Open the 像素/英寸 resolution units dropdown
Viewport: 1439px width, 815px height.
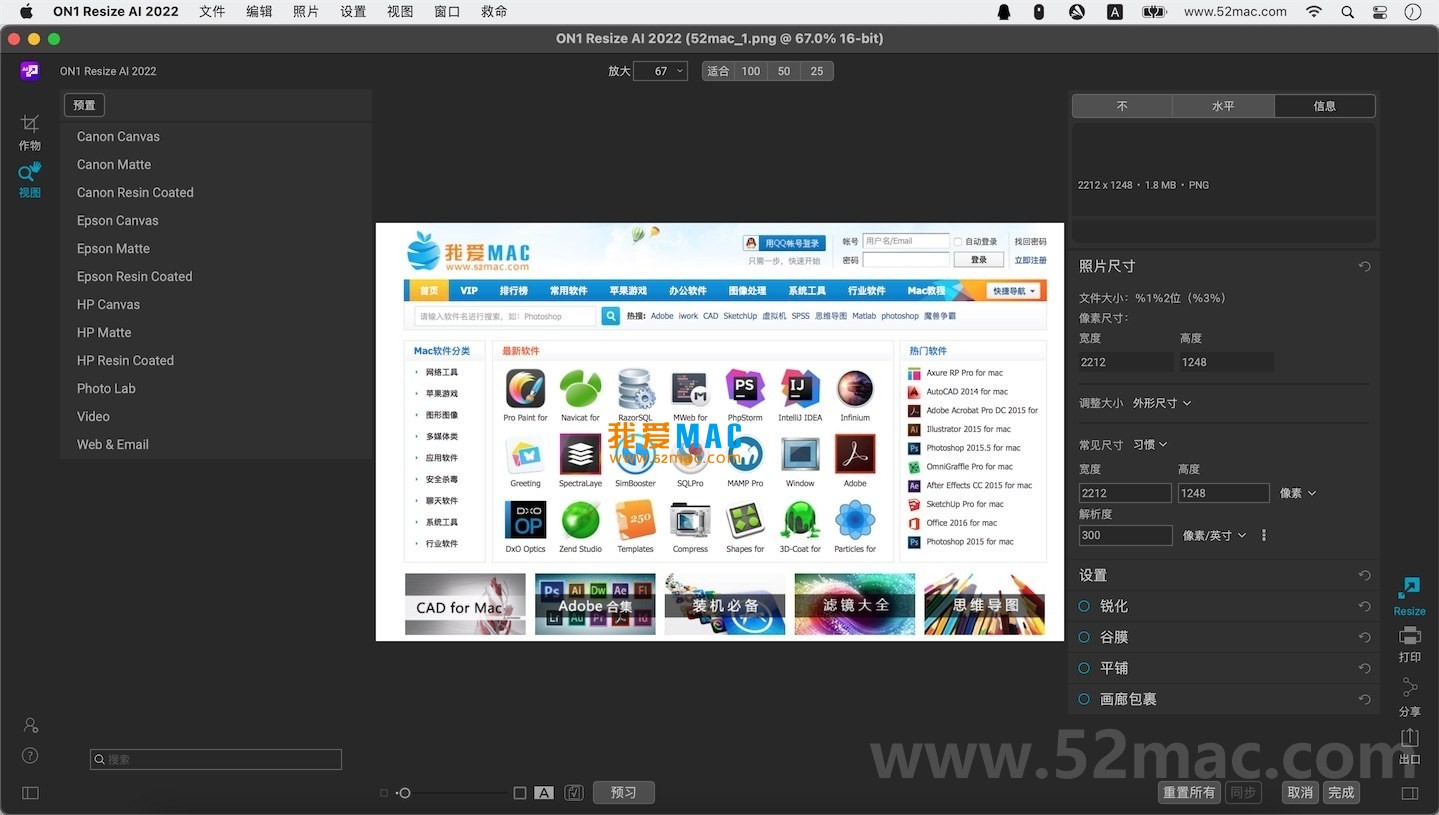pyautogui.click(x=1214, y=535)
